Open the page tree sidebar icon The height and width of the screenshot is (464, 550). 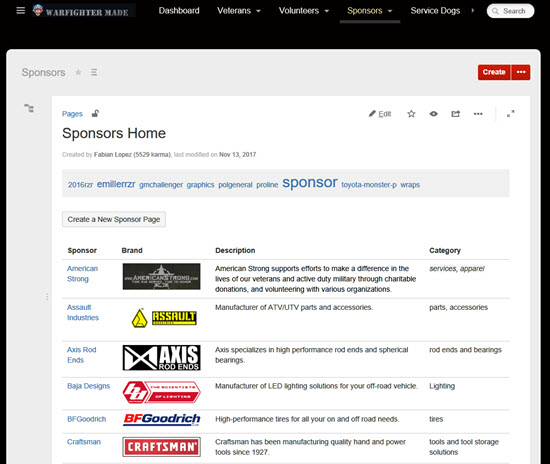pos(29,108)
